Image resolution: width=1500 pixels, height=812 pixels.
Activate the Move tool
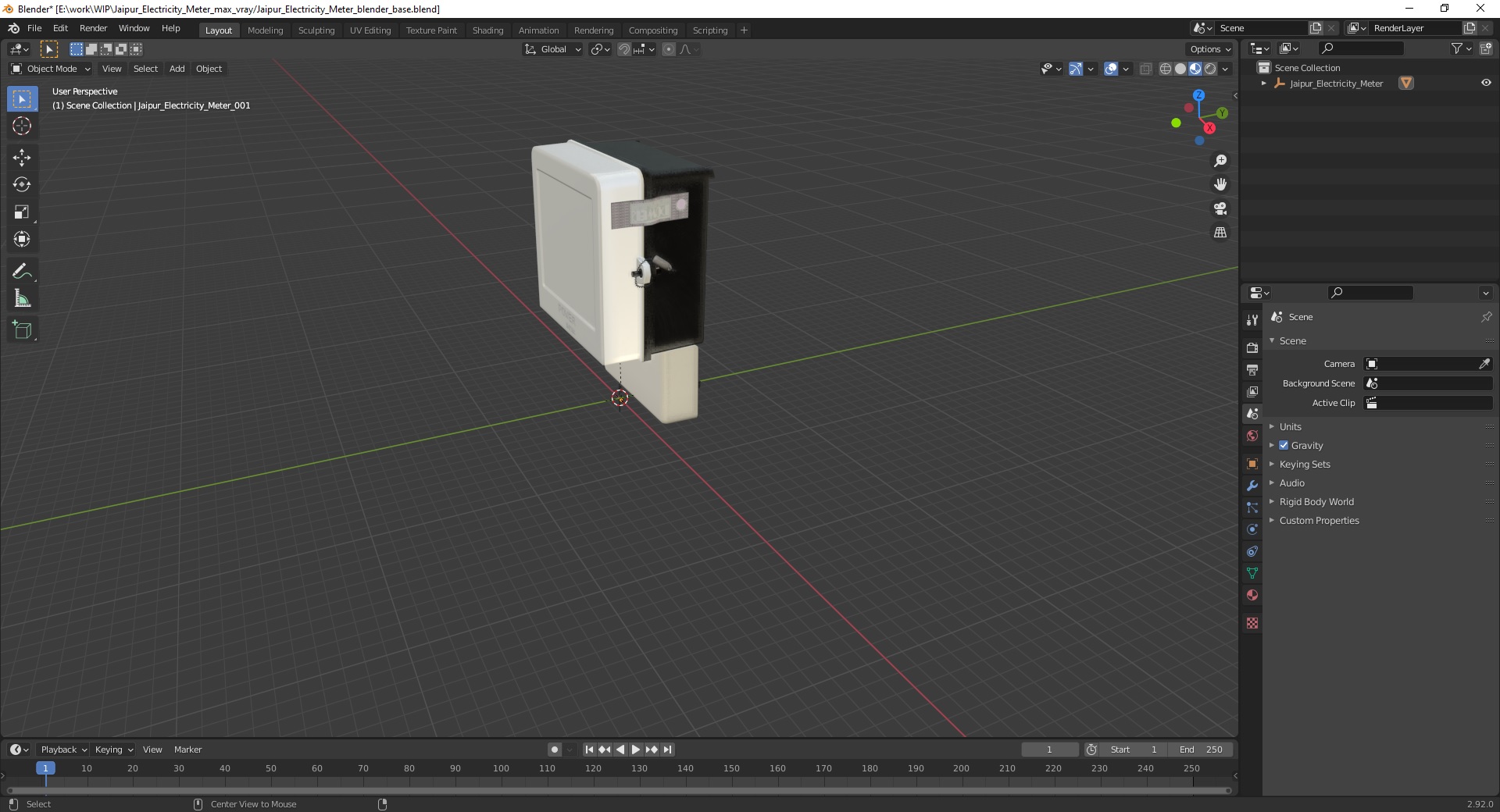tap(22, 158)
